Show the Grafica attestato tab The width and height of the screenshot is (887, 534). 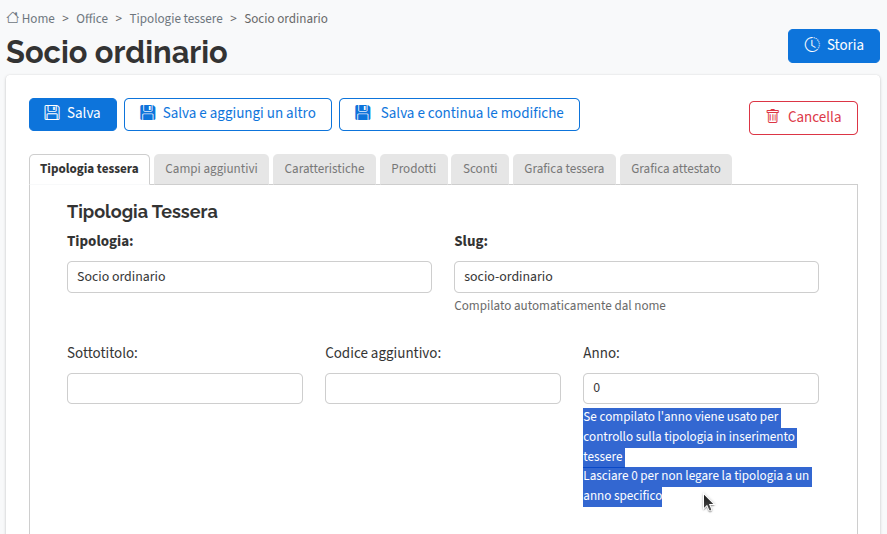675,169
